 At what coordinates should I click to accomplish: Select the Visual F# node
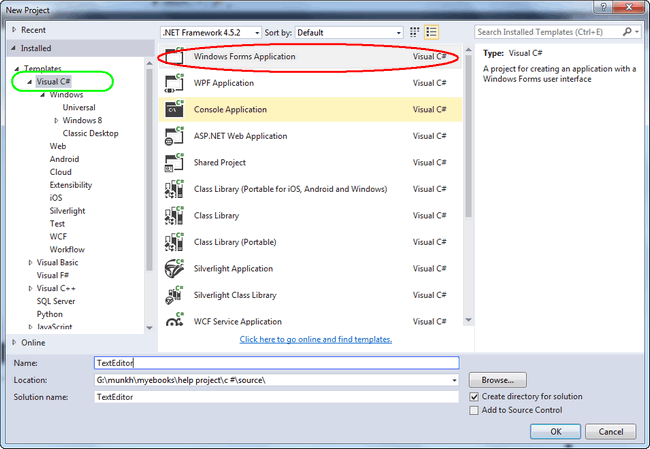click(x=53, y=275)
